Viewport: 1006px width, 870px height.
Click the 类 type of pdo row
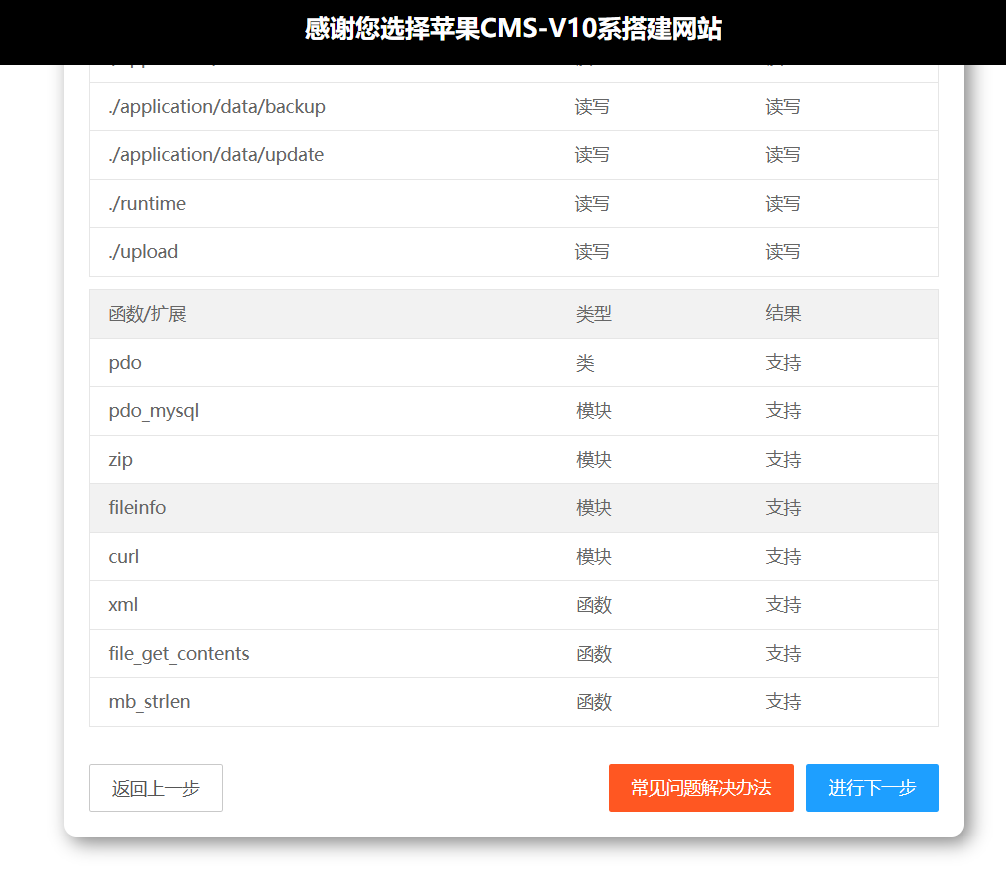coord(584,363)
